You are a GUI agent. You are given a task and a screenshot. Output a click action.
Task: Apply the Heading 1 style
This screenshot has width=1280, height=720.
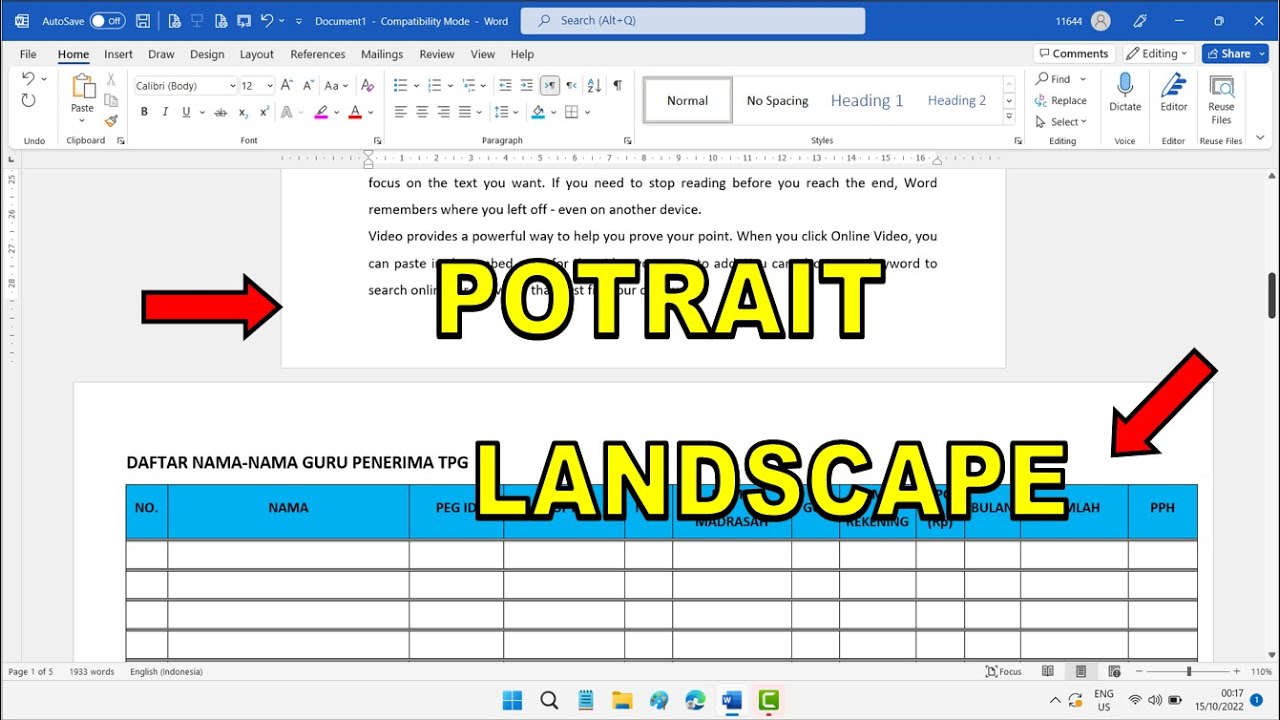pos(867,100)
